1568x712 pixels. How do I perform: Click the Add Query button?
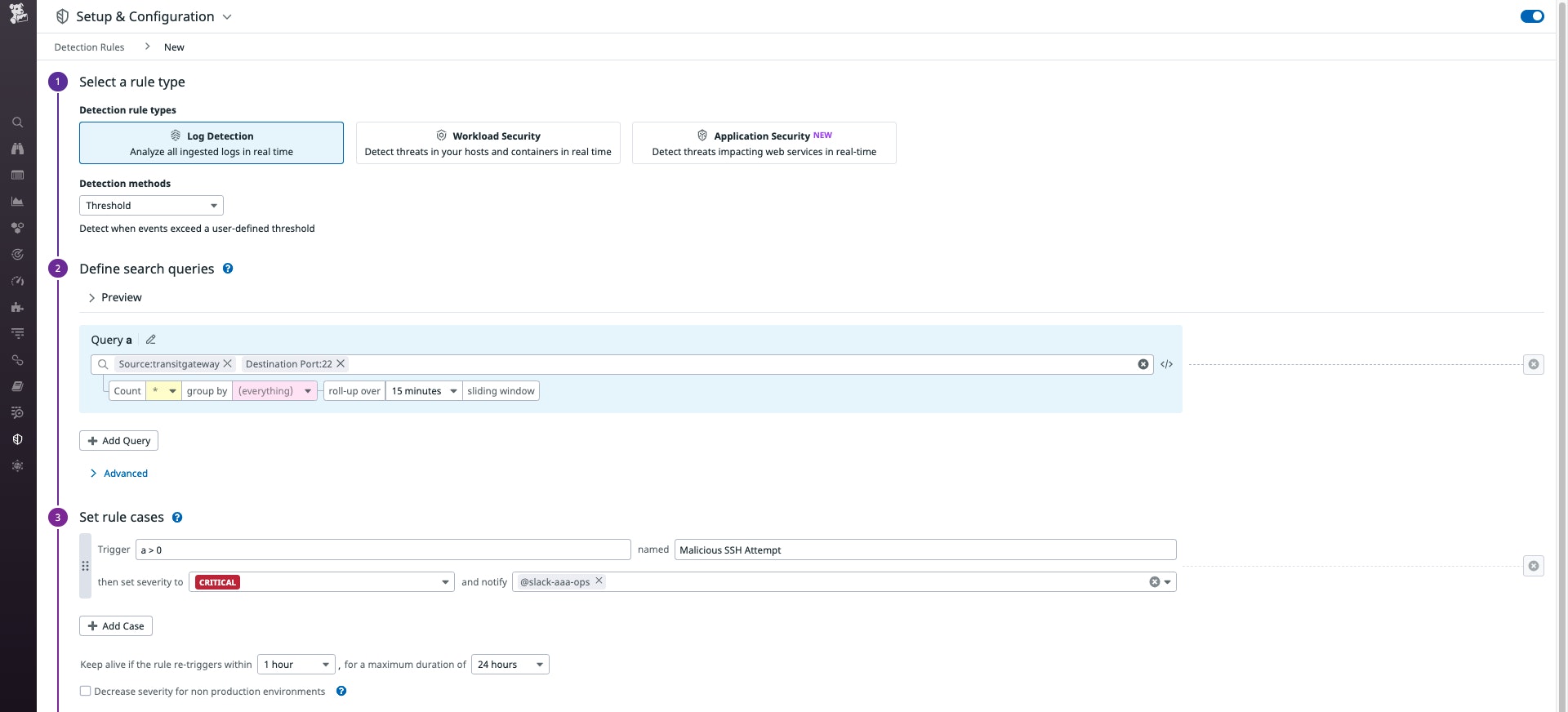click(x=118, y=441)
